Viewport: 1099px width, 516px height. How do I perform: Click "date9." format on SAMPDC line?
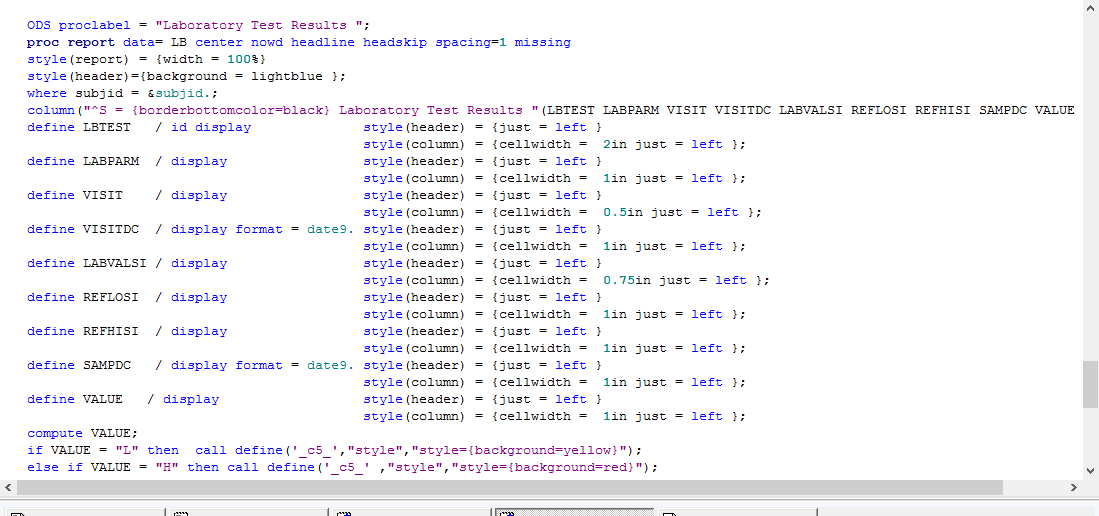pos(331,365)
